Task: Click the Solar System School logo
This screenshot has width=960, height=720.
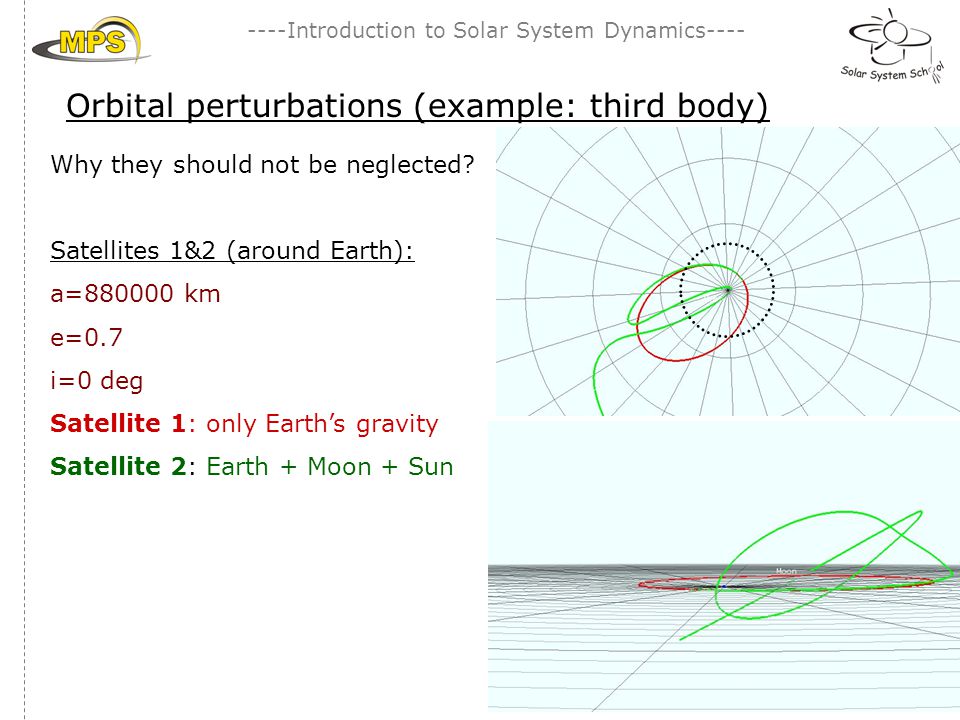Action: pyautogui.click(x=892, y=47)
